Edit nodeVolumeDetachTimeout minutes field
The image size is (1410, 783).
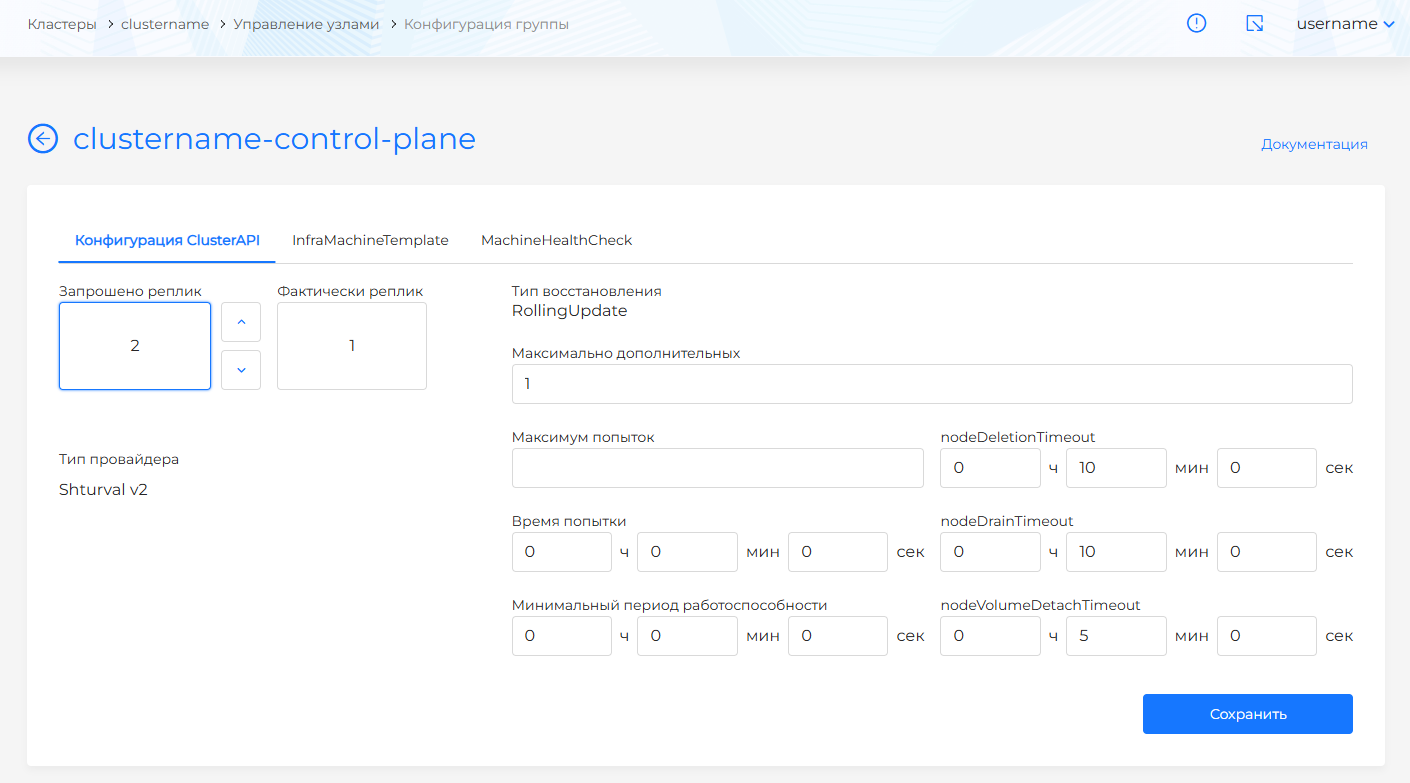[x=1115, y=636]
